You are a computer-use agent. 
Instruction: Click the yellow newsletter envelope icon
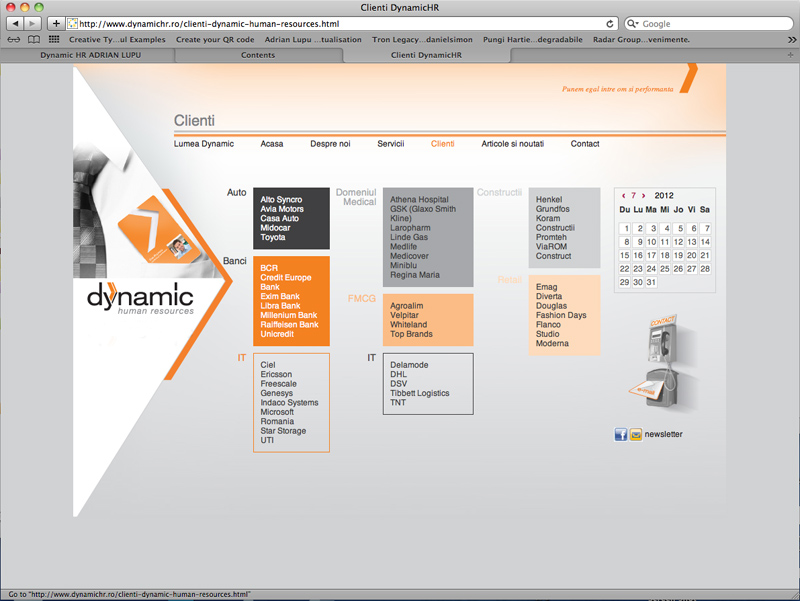tap(635, 434)
